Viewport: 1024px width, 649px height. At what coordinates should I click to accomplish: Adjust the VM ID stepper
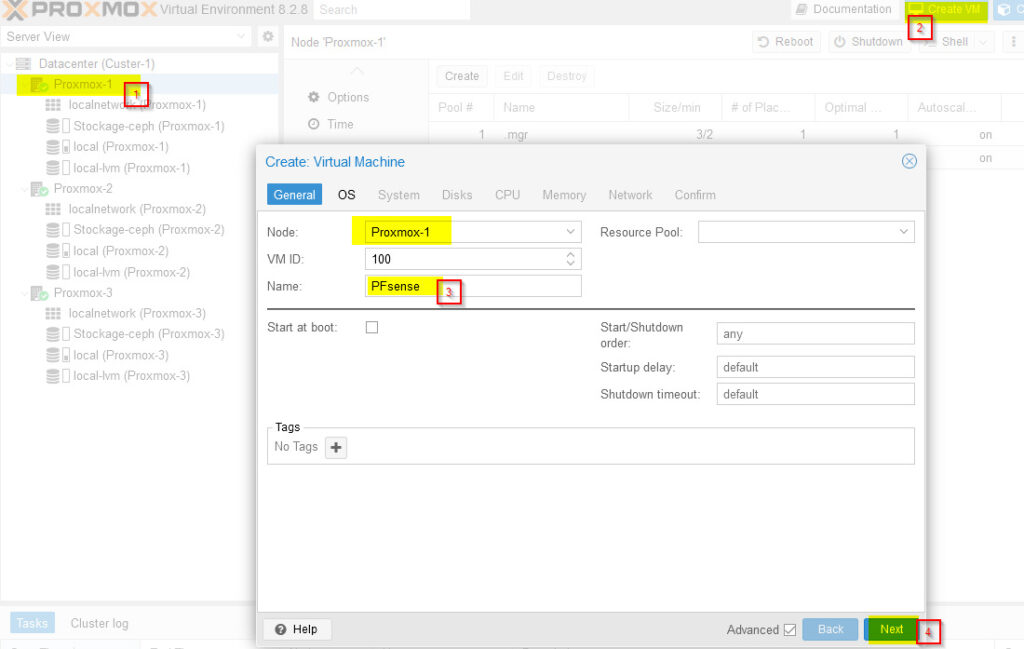tap(570, 259)
